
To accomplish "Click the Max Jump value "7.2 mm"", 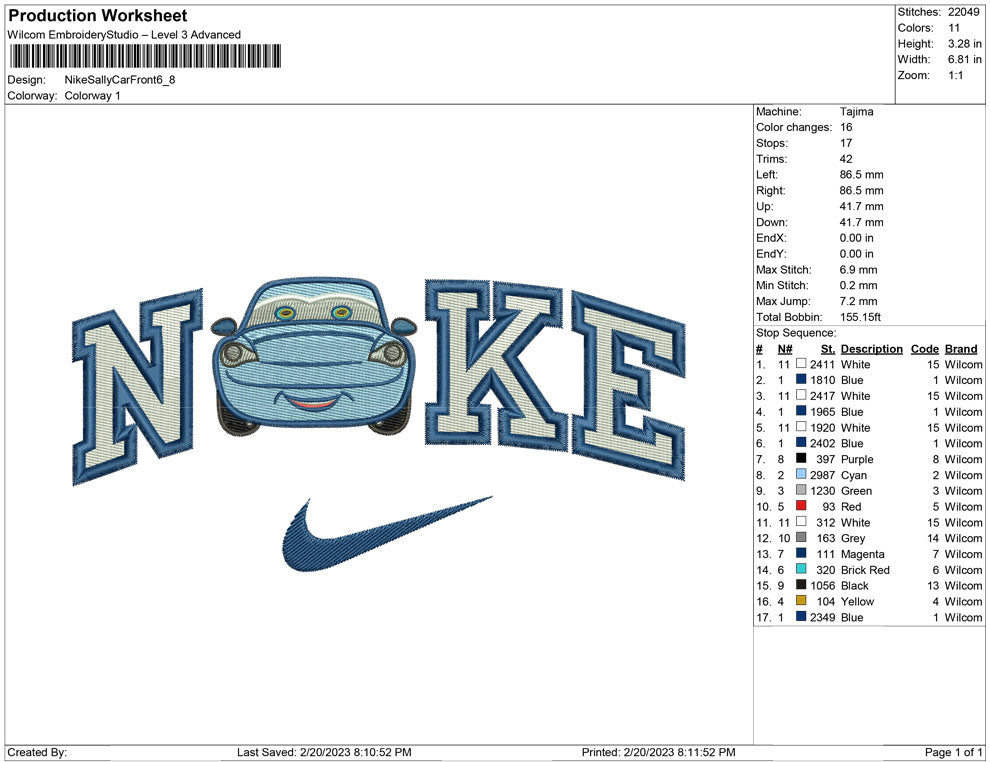I will click(x=859, y=301).
